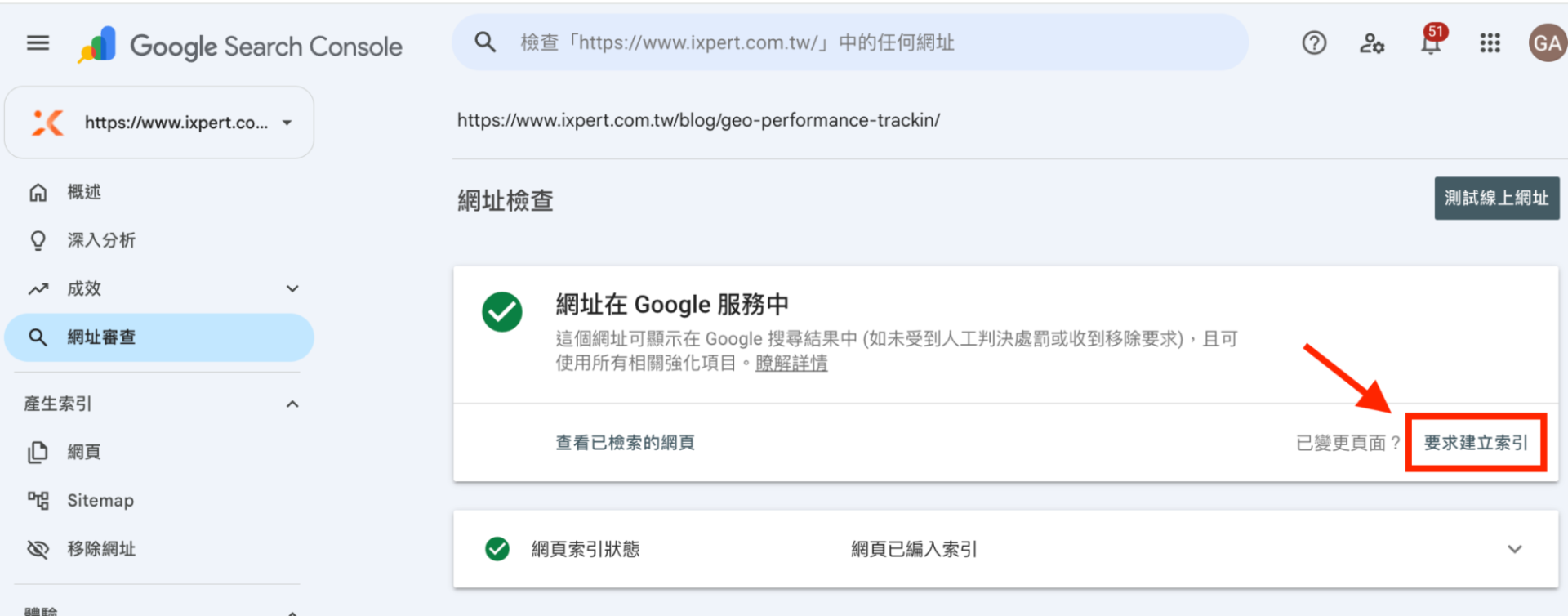
Task: Click the trend chart icon beside 成效
Action: [38, 288]
